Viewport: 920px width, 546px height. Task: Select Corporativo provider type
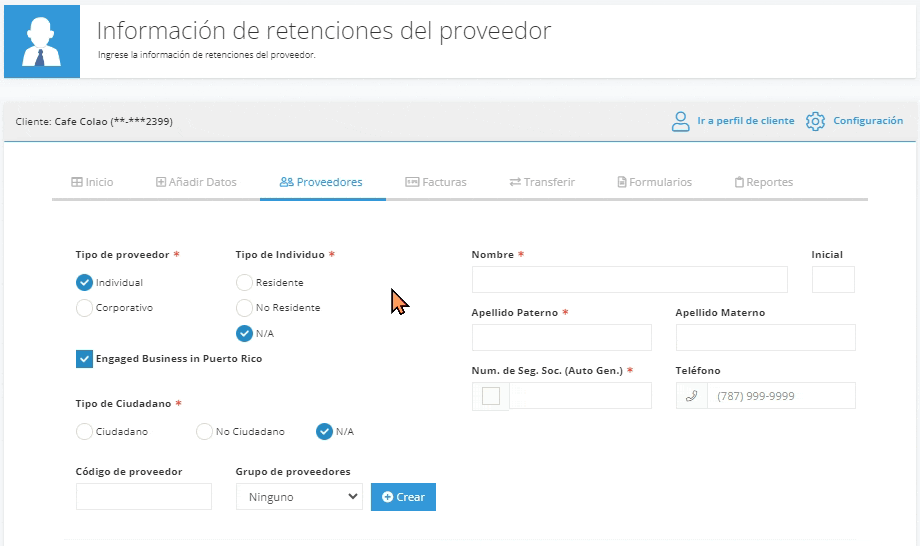[84, 308]
